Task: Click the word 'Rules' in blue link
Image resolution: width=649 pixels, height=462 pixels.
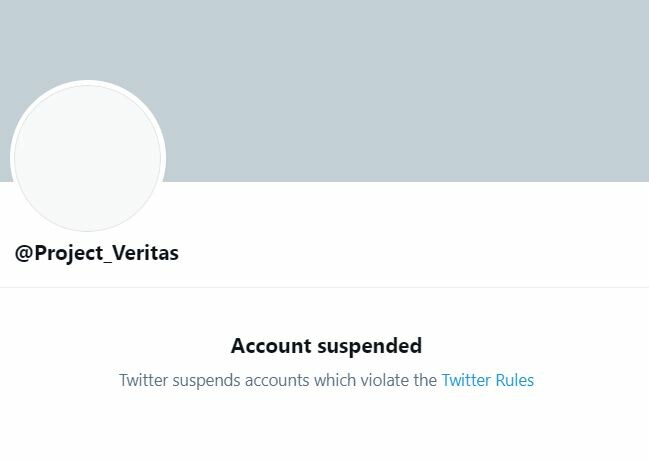Action: (x=514, y=380)
